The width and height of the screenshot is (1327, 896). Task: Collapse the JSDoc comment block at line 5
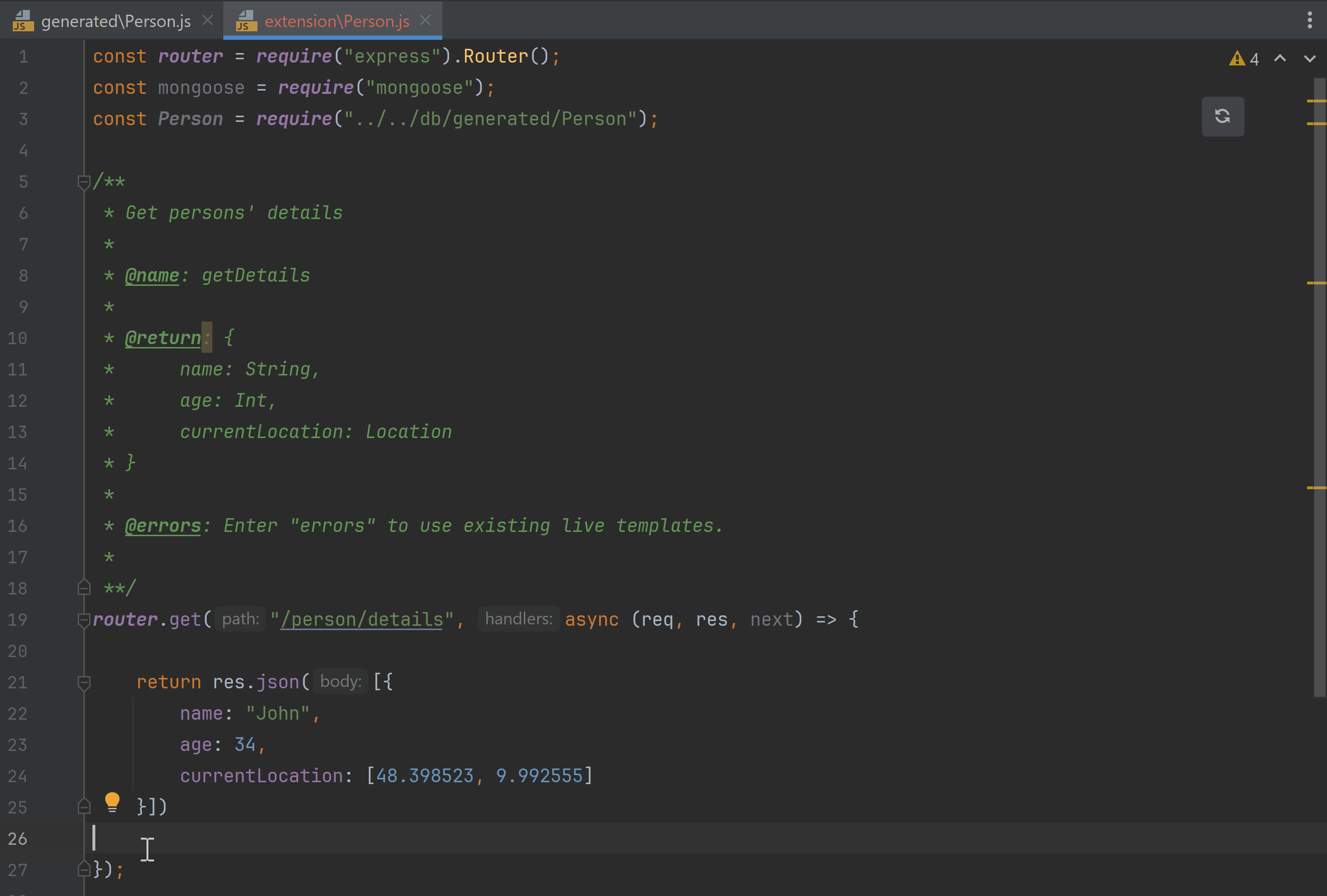[84, 182]
